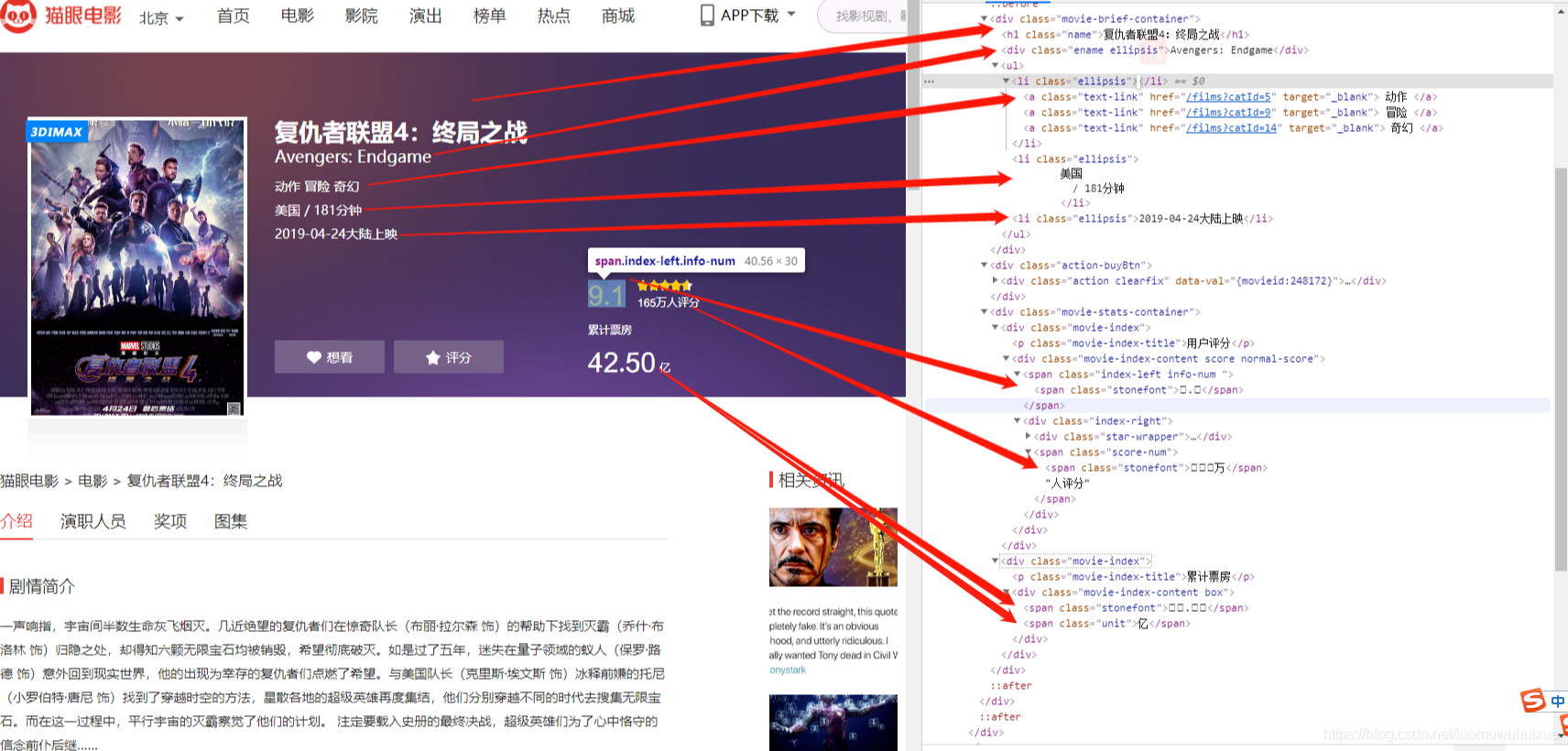Open the APP下载 dropdown arrow

[x=791, y=15]
